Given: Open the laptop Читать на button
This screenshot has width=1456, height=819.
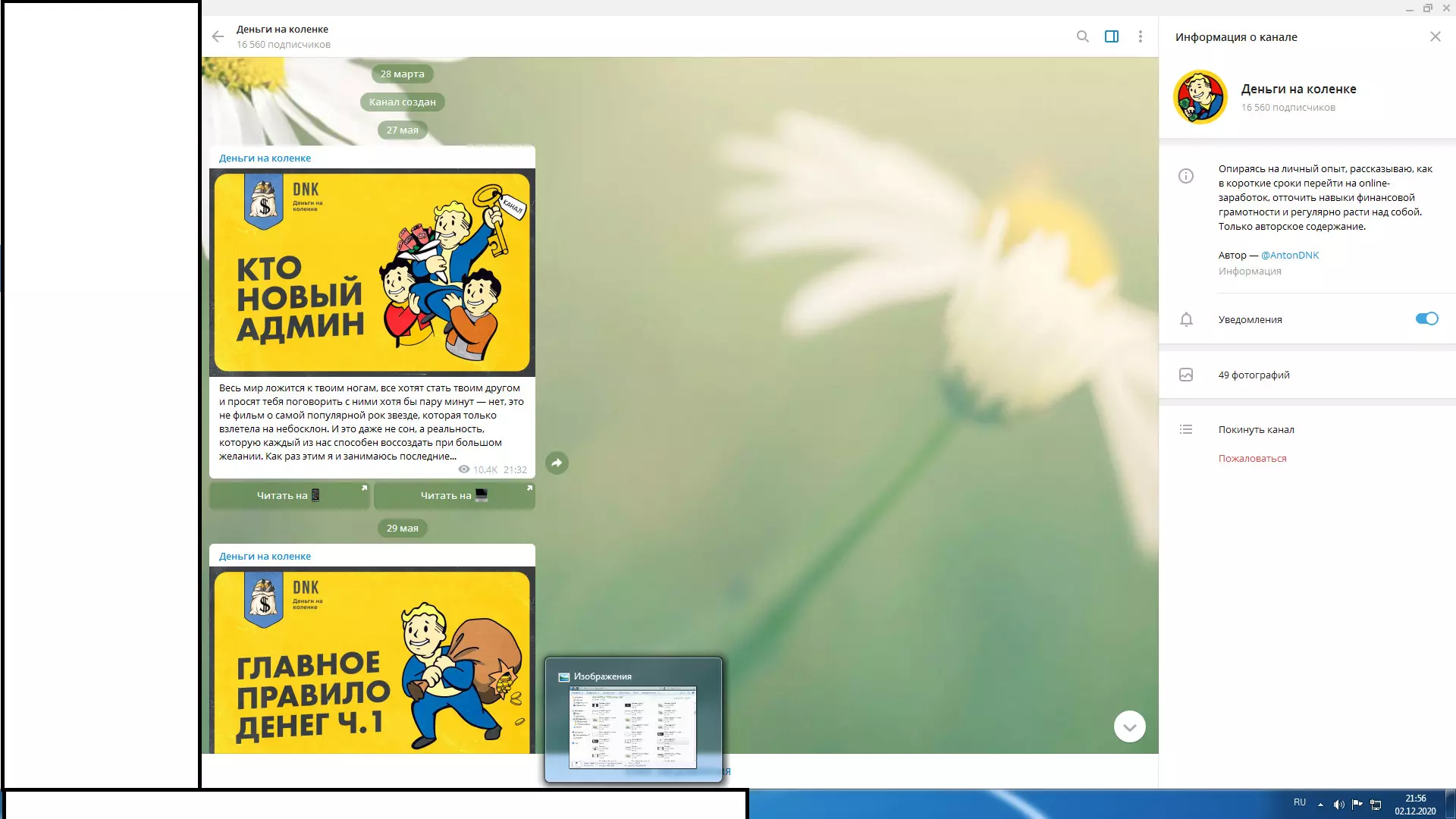Looking at the screenshot, I should 454,495.
